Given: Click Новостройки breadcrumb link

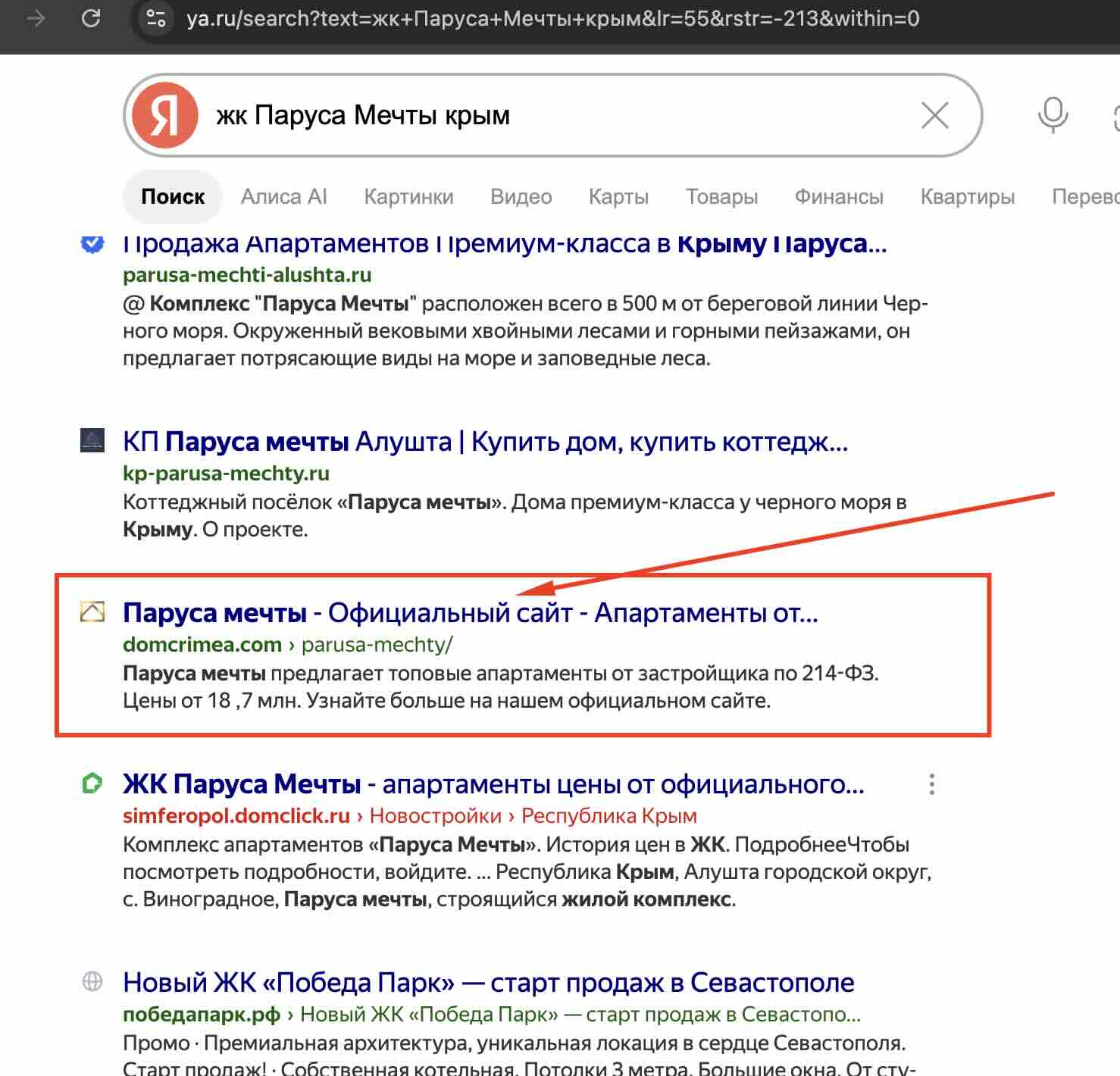Looking at the screenshot, I should point(436,815).
